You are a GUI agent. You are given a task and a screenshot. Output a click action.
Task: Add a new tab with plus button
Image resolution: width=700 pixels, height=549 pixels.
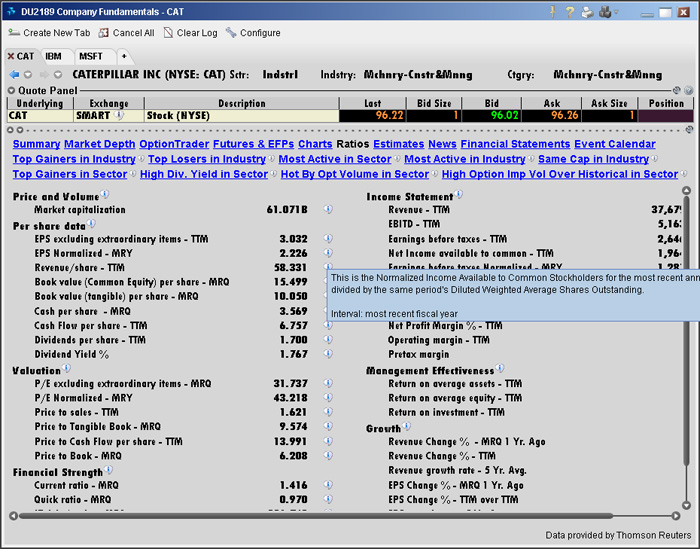[x=124, y=56]
